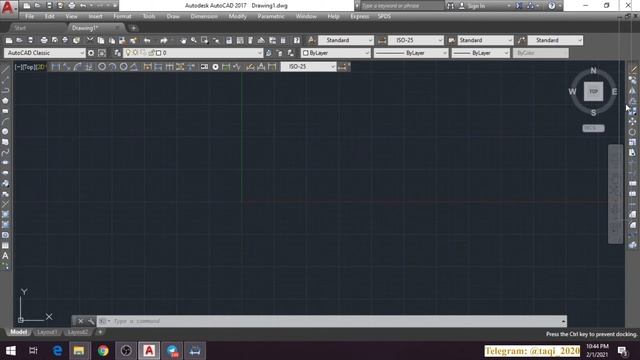This screenshot has width=640, height=360.
Task: Open the ISO-25 dropdown in the Dimension toolbar
Action: coord(309,67)
